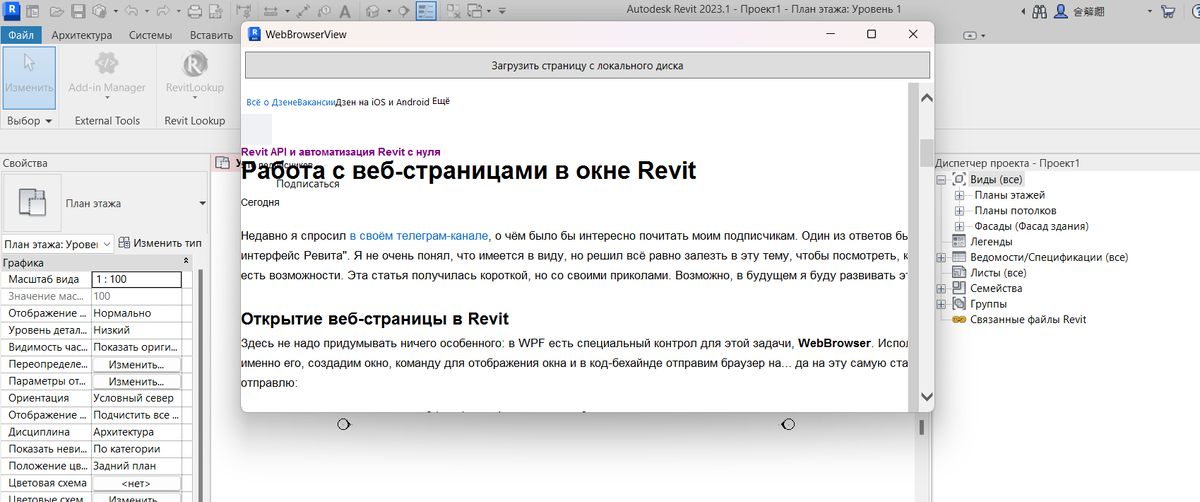
Task: Select Листы (все) in project browser
Action: pyautogui.click(x=998, y=273)
